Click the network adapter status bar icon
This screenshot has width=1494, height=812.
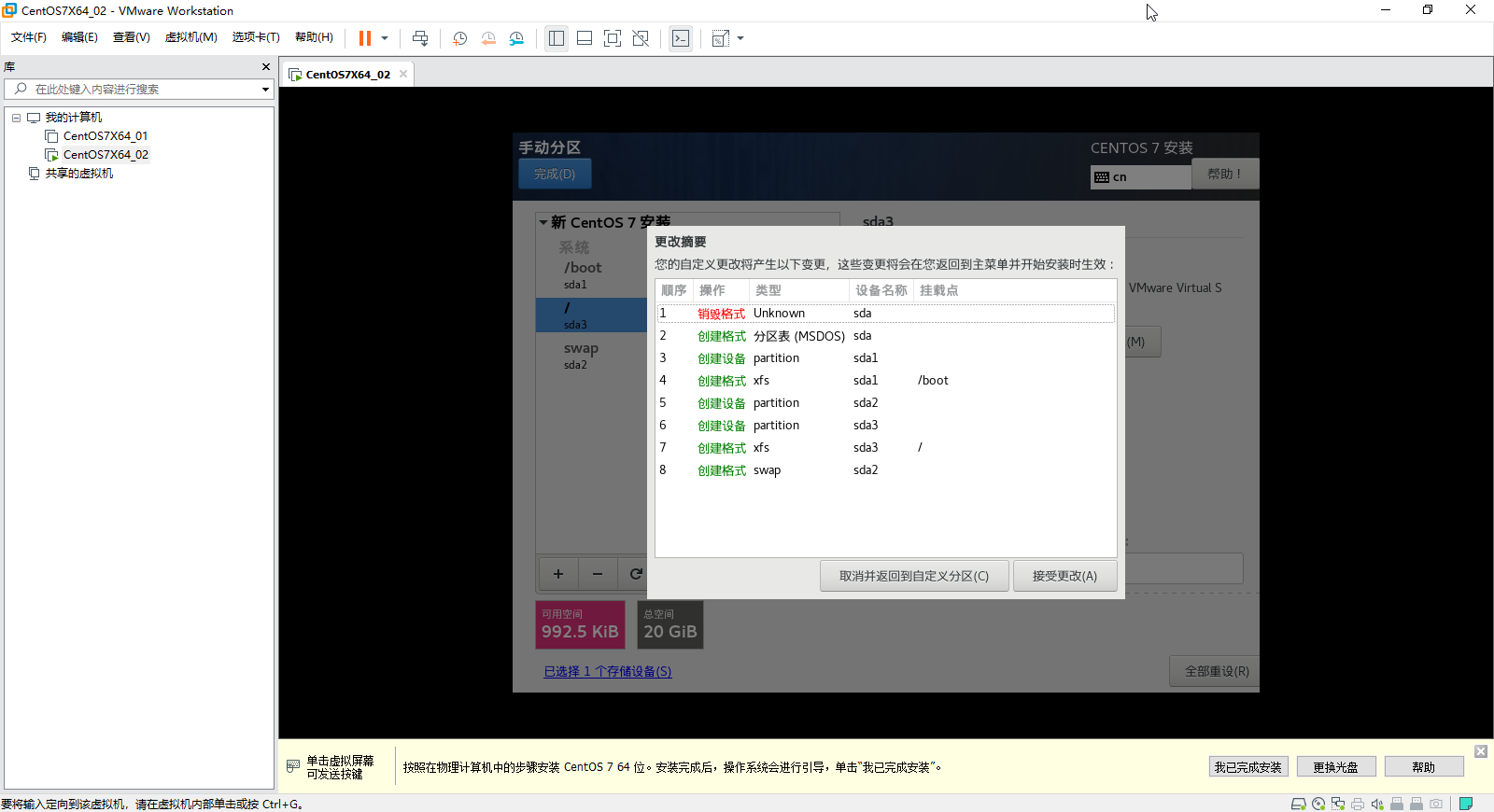click(x=1338, y=804)
